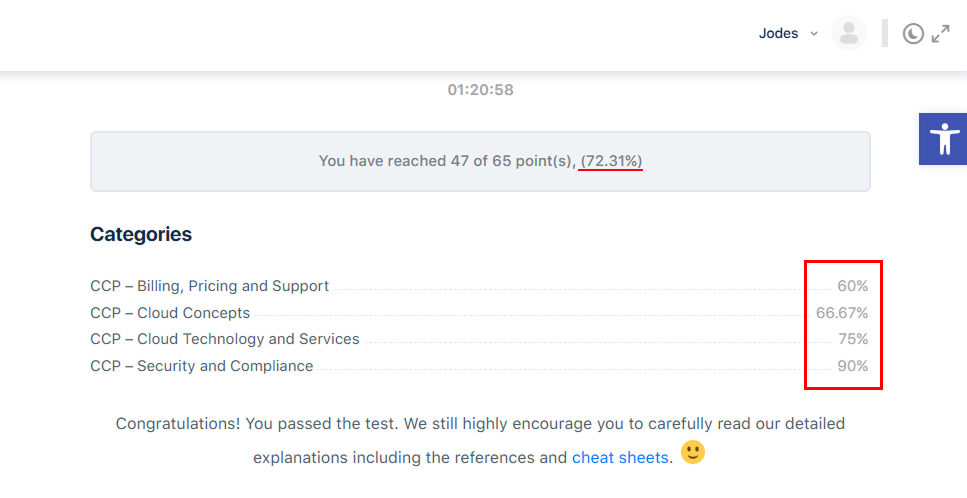Viewport: 967px width, 498px height.
Task: Open the cheat sheets link
Action: click(x=620, y=457)
